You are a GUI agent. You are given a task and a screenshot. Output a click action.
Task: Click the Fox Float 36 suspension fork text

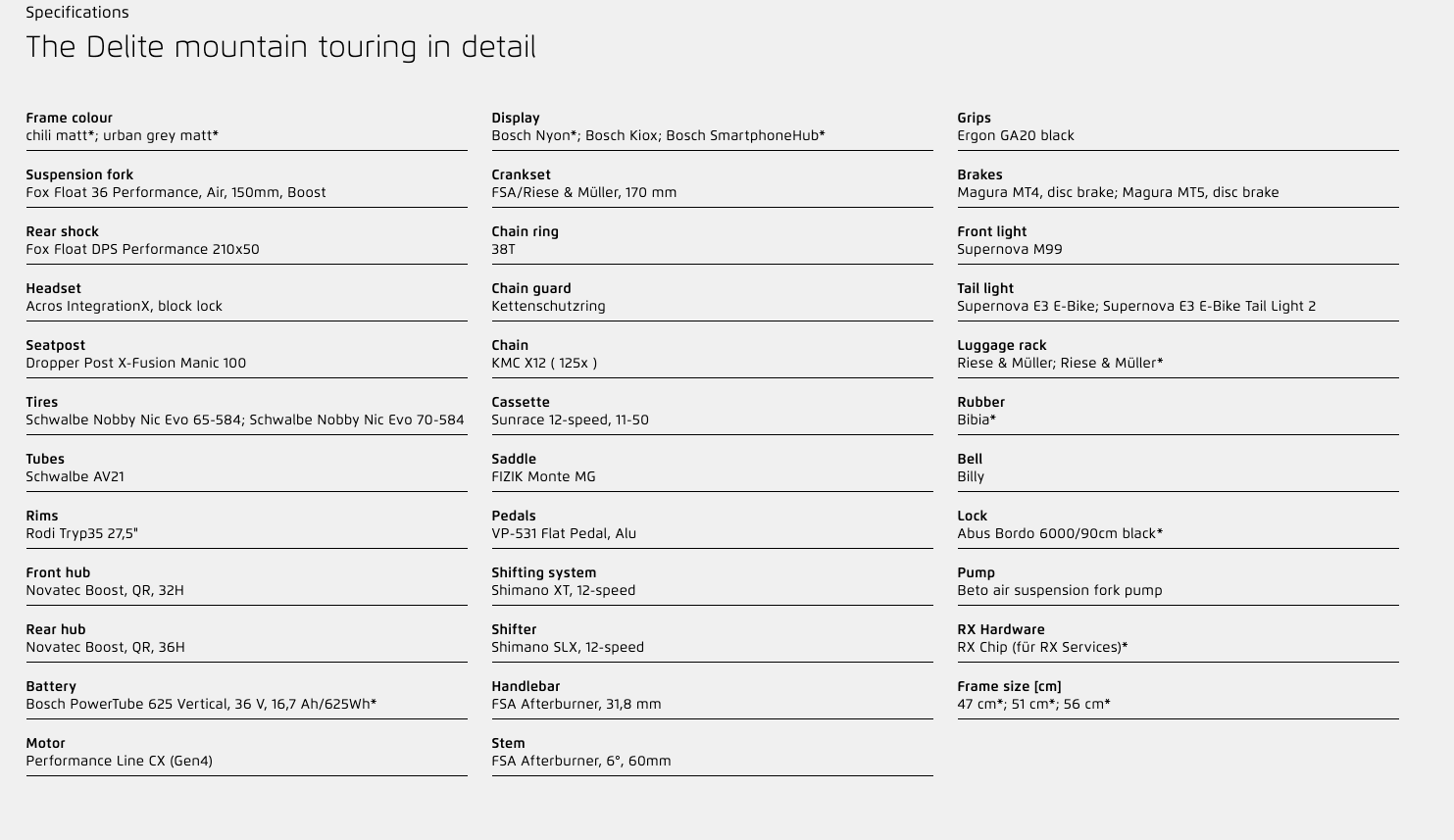(176, 193)
